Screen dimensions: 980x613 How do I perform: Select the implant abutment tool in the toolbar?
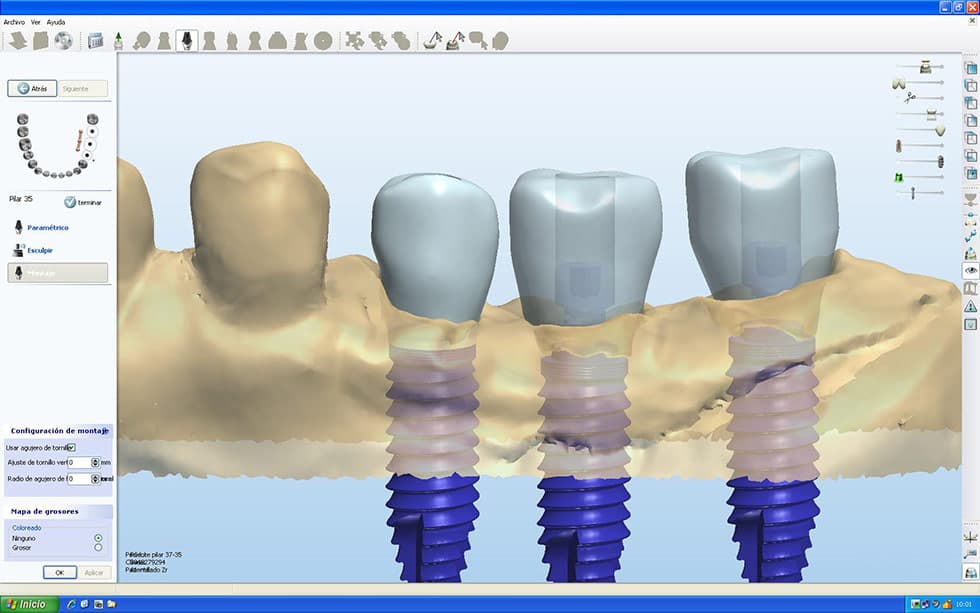[187, 40]
